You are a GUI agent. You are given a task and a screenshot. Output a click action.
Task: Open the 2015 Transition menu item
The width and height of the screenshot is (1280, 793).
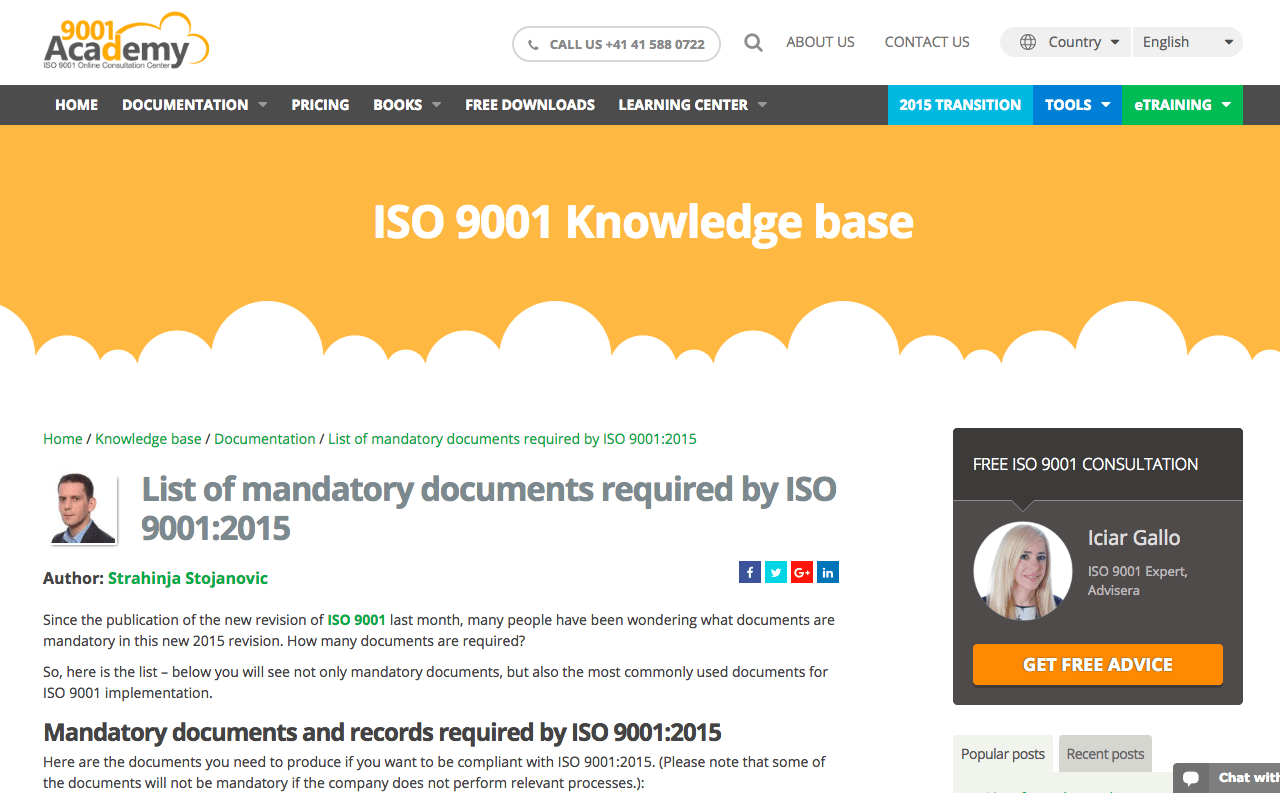point(960,105)
